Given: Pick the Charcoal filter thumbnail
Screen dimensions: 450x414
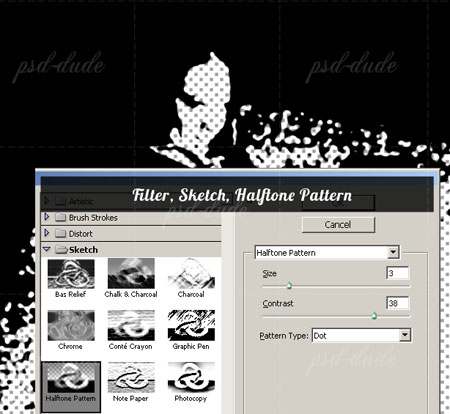Looking at the screenshot, I should [x=191, y=274].
